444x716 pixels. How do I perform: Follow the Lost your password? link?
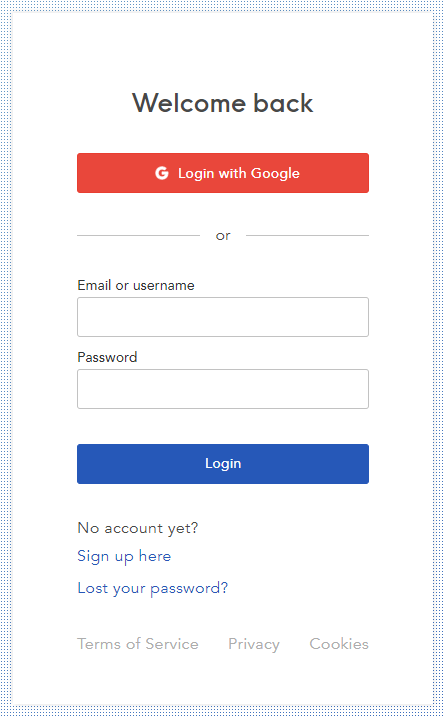pyautogui.click(x=153, y=588)
